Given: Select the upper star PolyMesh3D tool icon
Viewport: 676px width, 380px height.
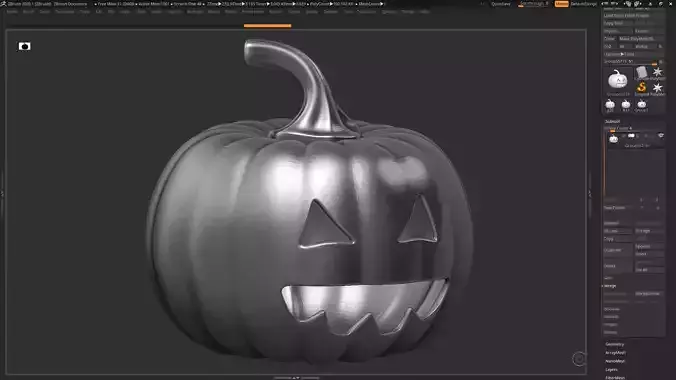Looking at the screenshot, I should click(x=657, y=72).
